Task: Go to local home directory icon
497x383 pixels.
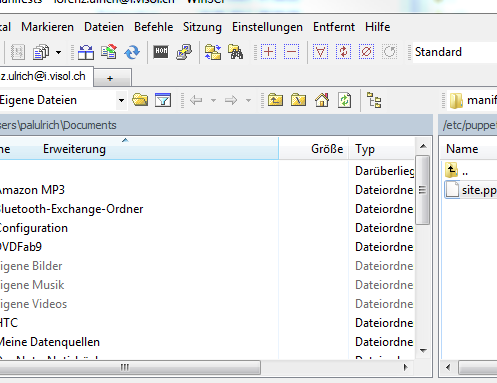Action: pos(322,100)
